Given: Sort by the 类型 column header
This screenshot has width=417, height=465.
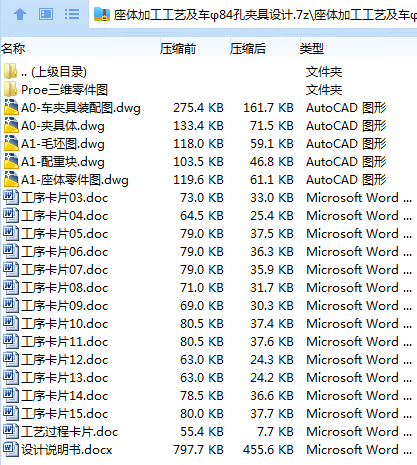Looking at the screenshot, I should (312, 49).
